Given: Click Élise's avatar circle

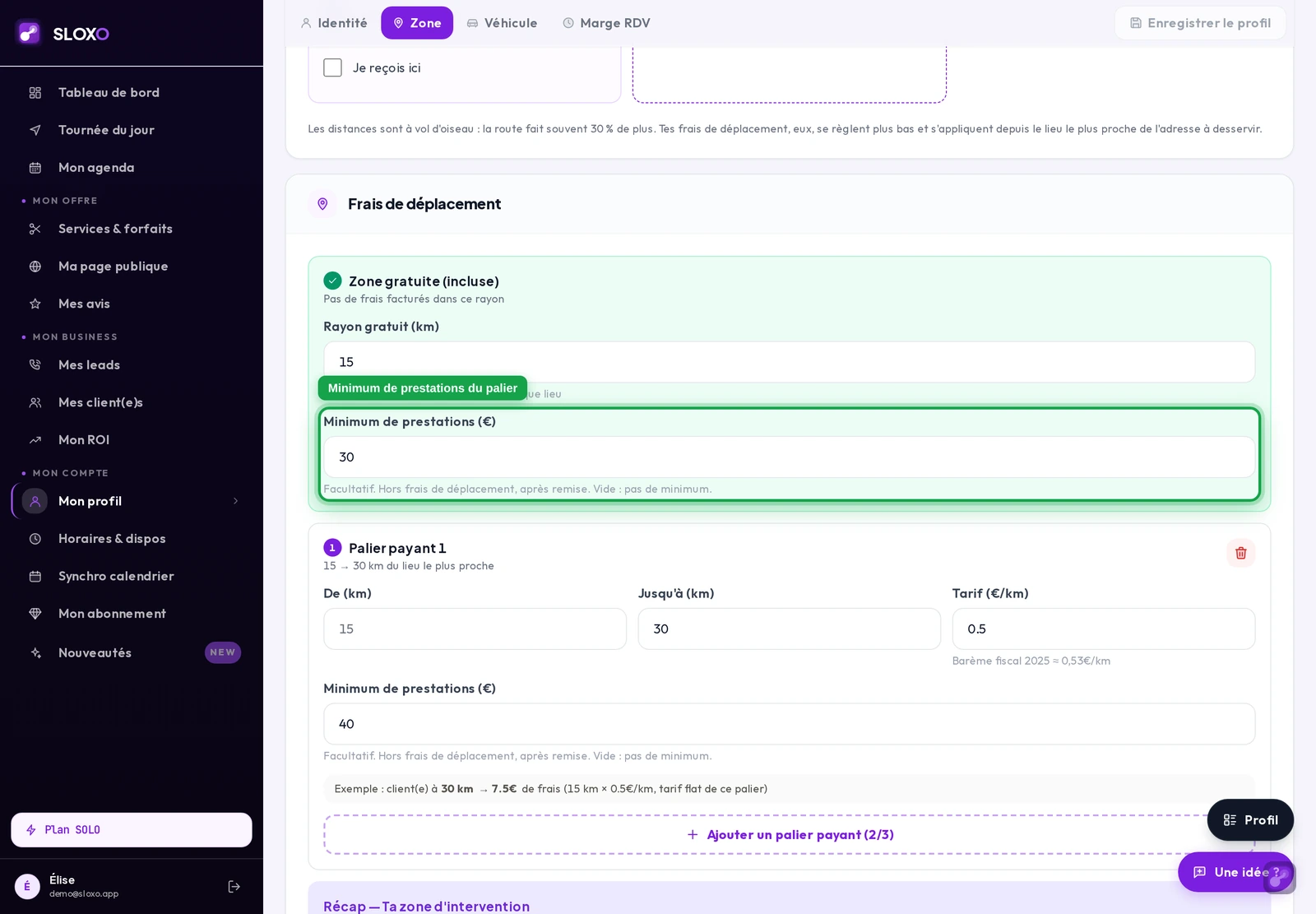Looking at the screenshot, I should click(27, 887).
